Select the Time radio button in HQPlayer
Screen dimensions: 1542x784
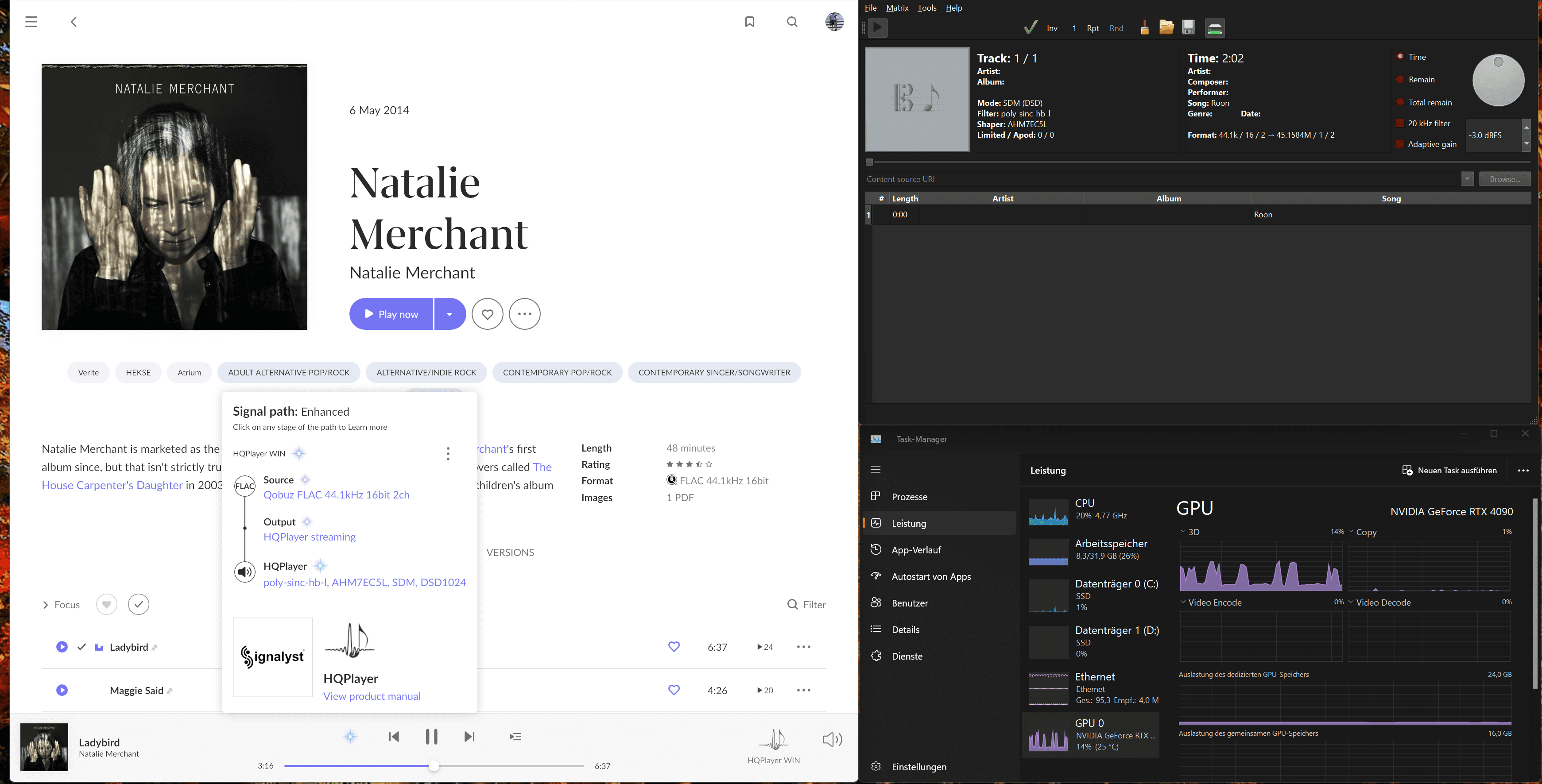point(1400,57)
